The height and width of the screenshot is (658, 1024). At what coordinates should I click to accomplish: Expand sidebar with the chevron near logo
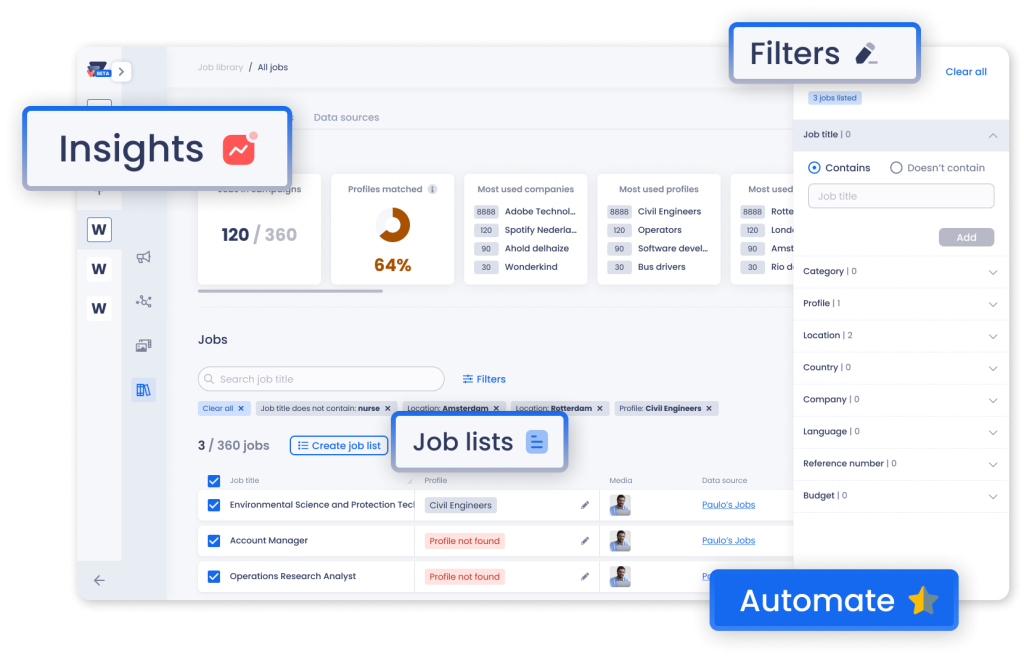pyautogui.click(x=121, y=71)
